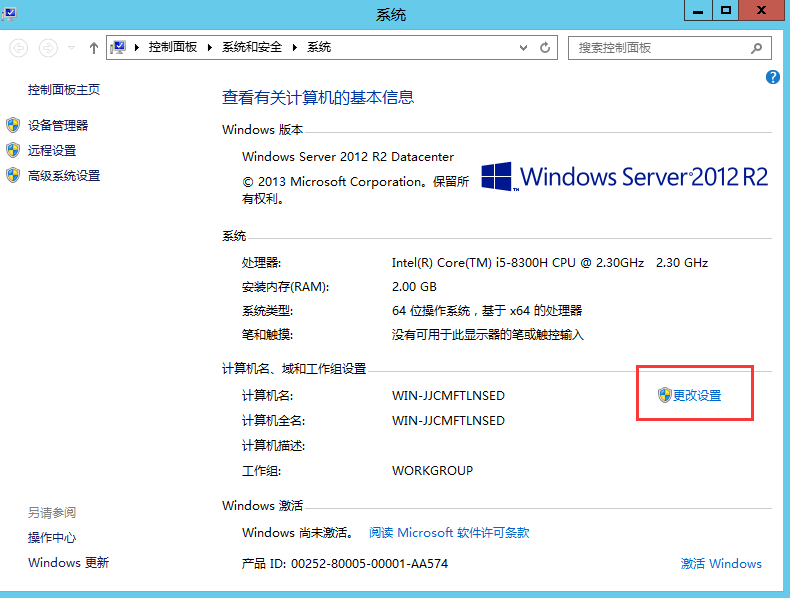Go forward with the Forward arrow
Screen dimensions: 790x598
[x=48, y=48]
